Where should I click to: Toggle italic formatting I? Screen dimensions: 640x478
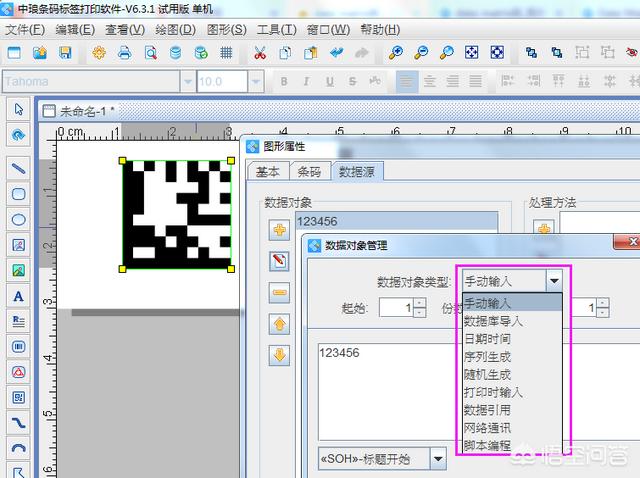coord(306,81)
